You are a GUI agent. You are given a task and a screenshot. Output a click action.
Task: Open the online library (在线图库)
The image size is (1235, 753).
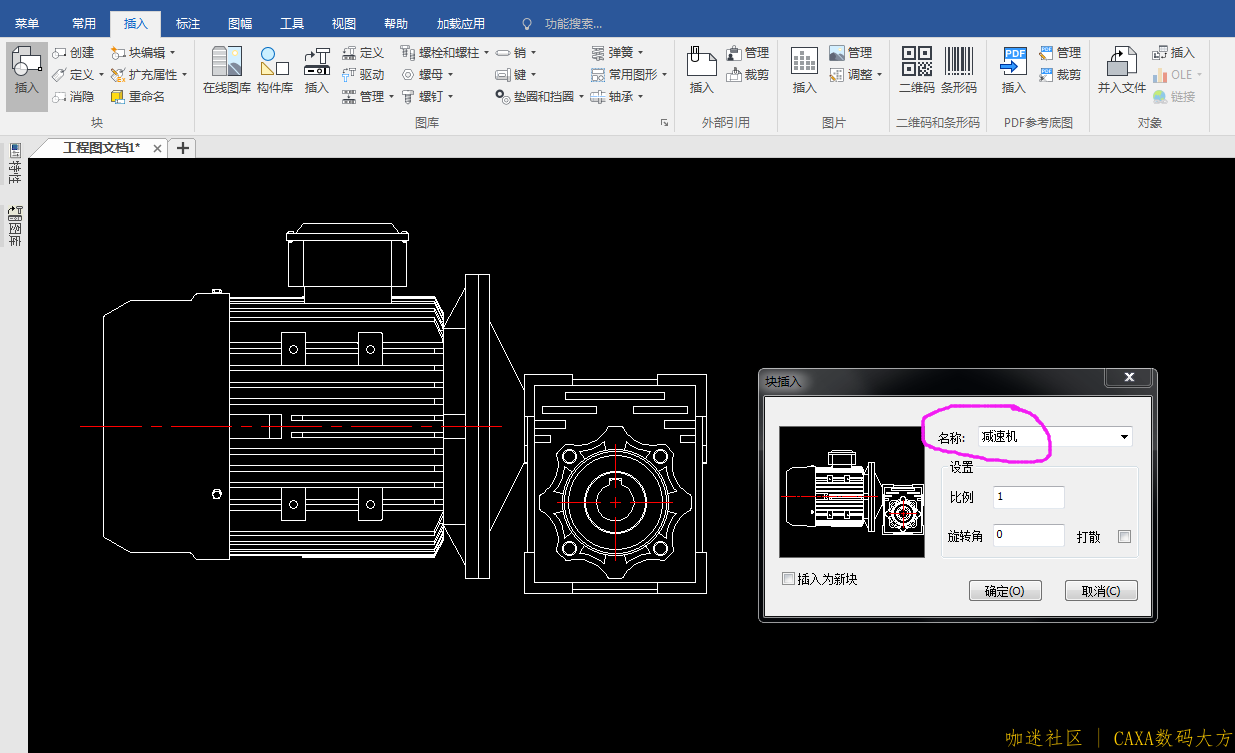pos(226,70)
